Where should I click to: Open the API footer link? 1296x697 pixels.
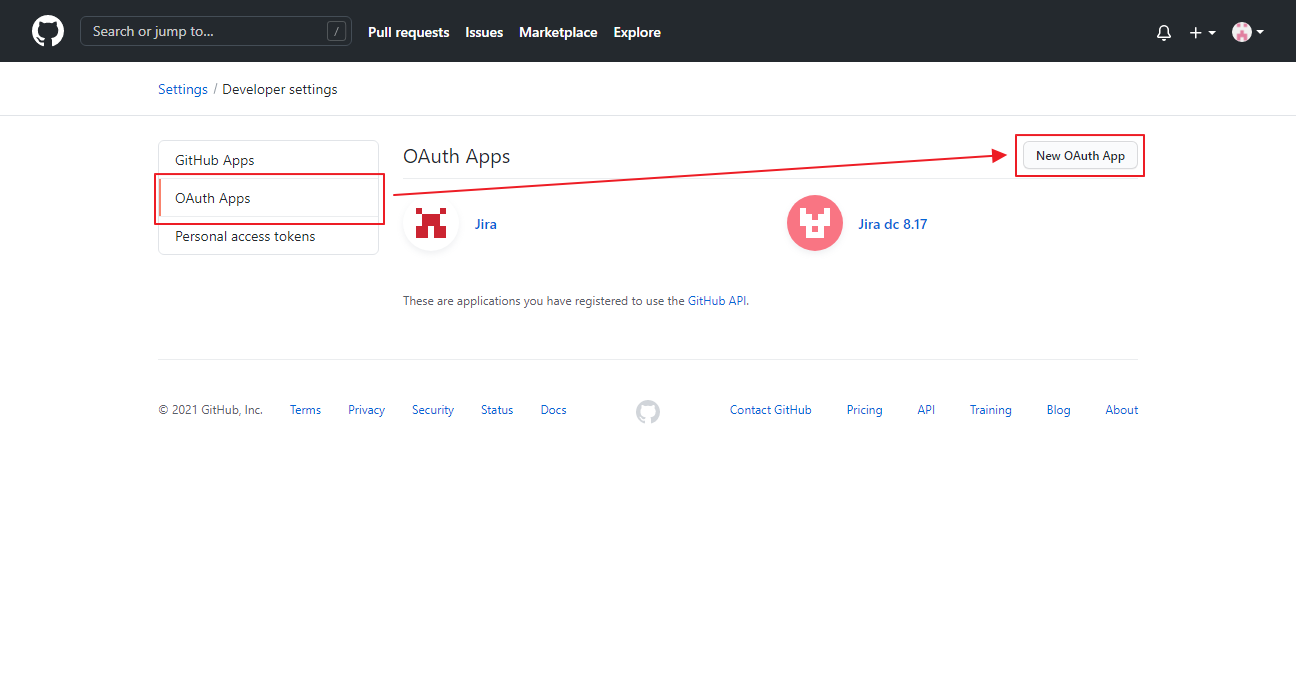(x=926, y=410)
